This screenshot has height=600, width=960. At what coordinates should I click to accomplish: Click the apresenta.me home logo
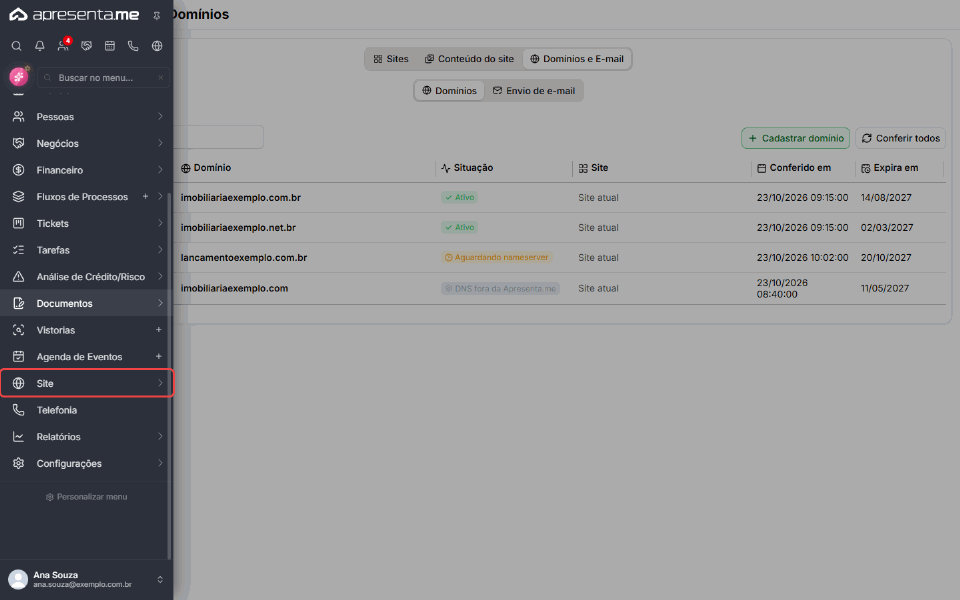point(74,15)
